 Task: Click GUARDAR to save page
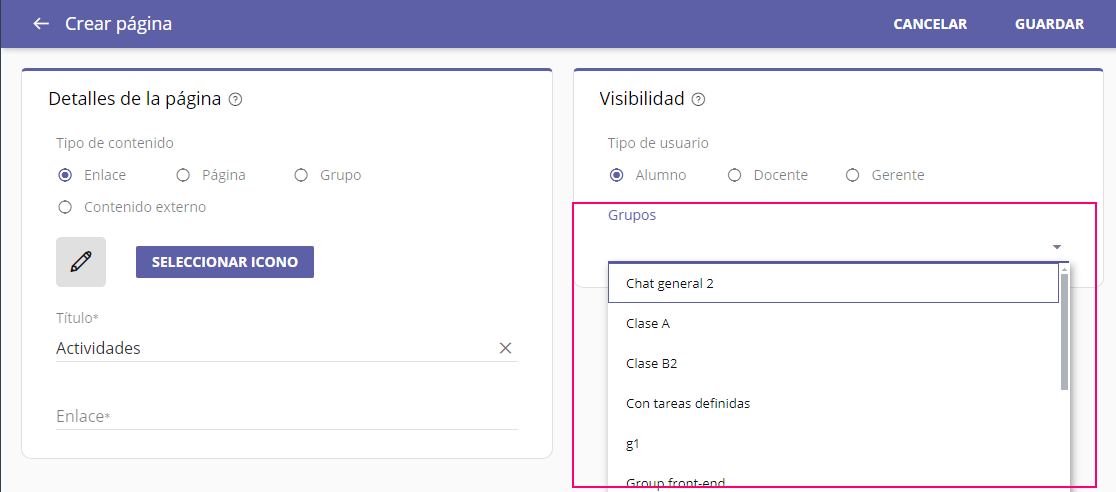(1049, 24)
